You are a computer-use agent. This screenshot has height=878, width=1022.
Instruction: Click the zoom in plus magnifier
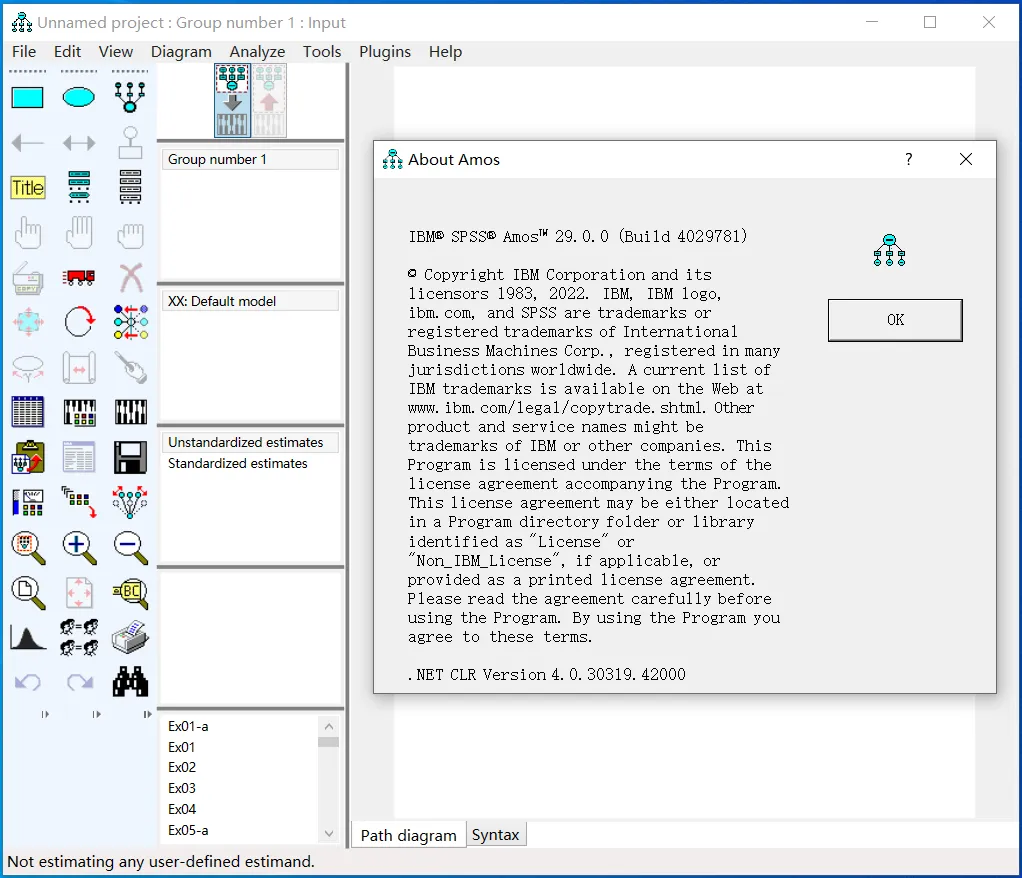coord(80,548)
